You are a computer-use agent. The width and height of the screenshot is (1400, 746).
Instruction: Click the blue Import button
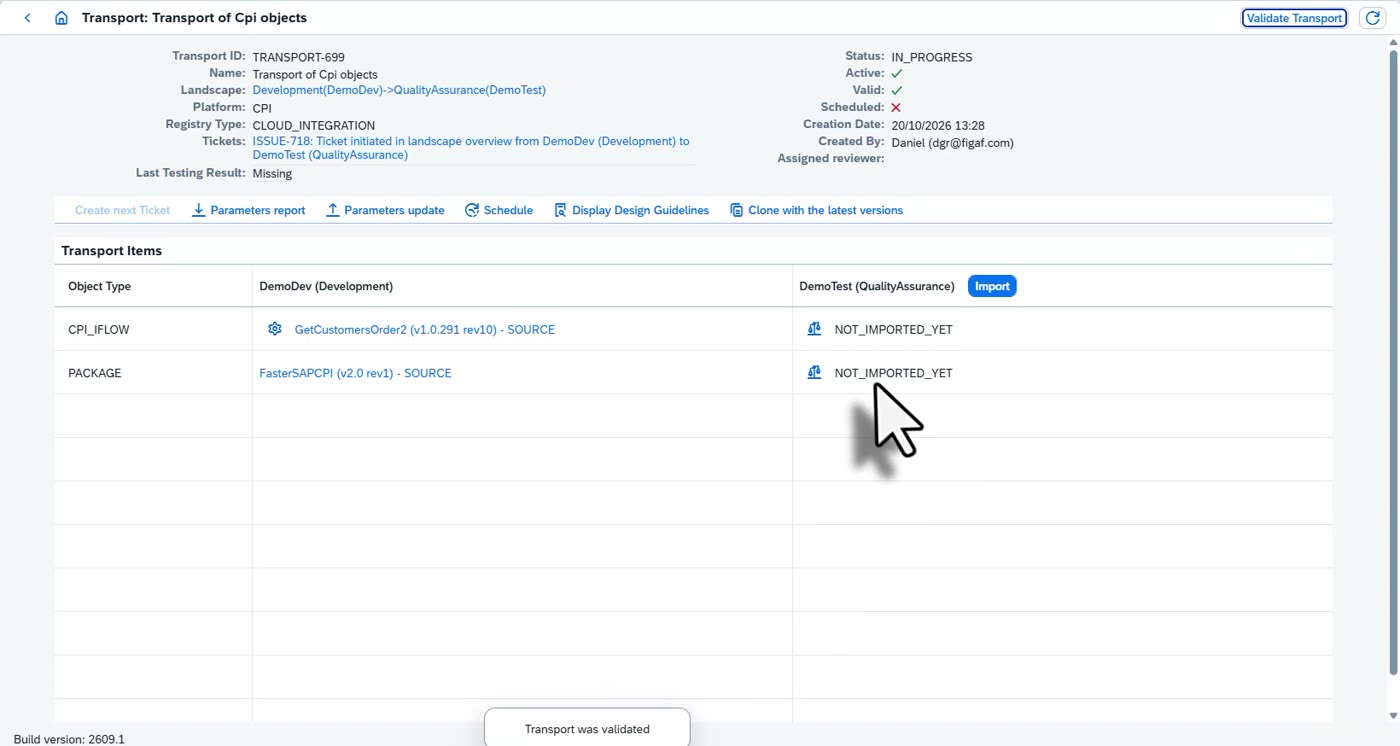point(992,286)
